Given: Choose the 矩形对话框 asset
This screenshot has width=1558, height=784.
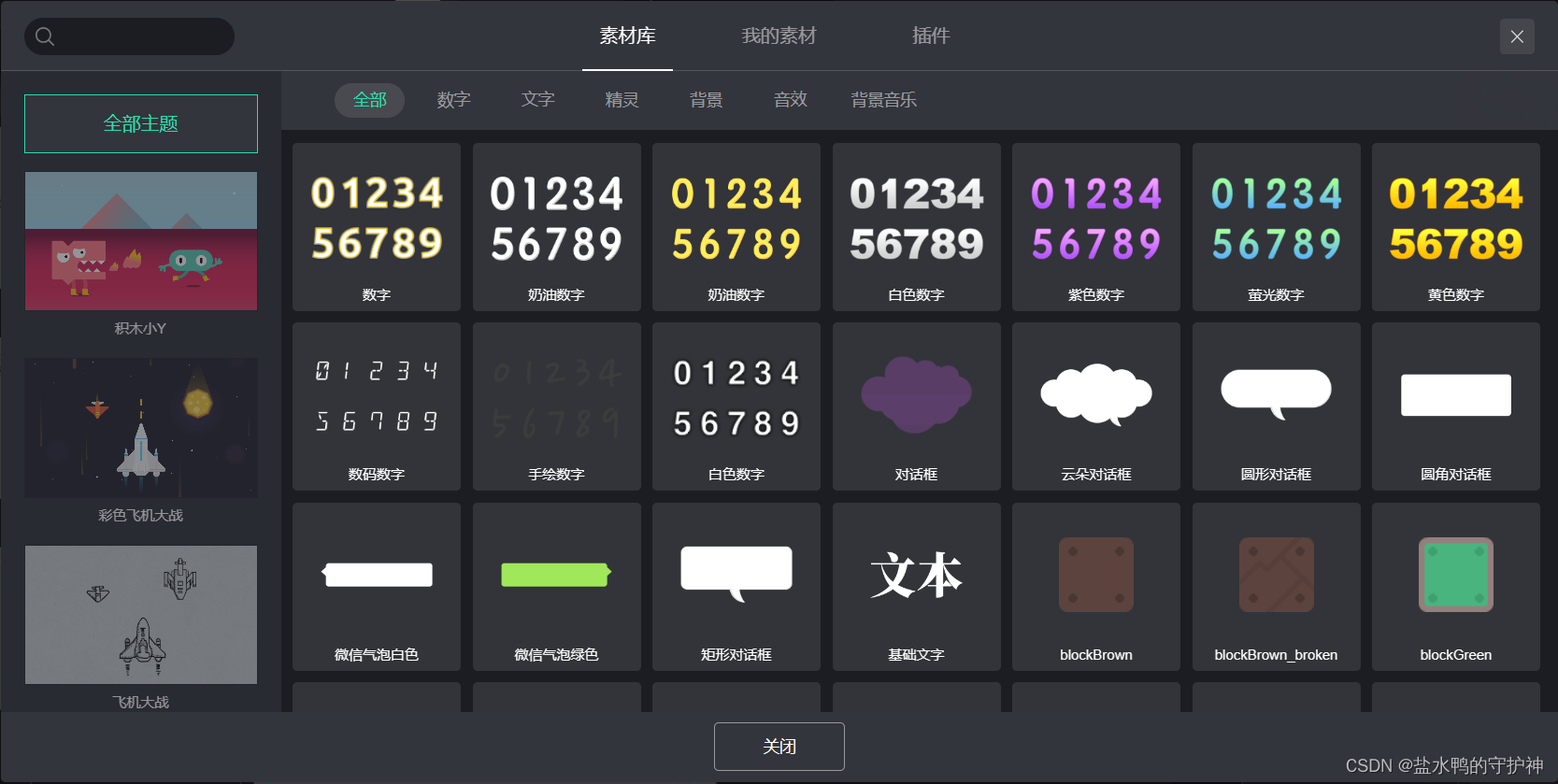Looking at the screenshot, I should point(736,587).
